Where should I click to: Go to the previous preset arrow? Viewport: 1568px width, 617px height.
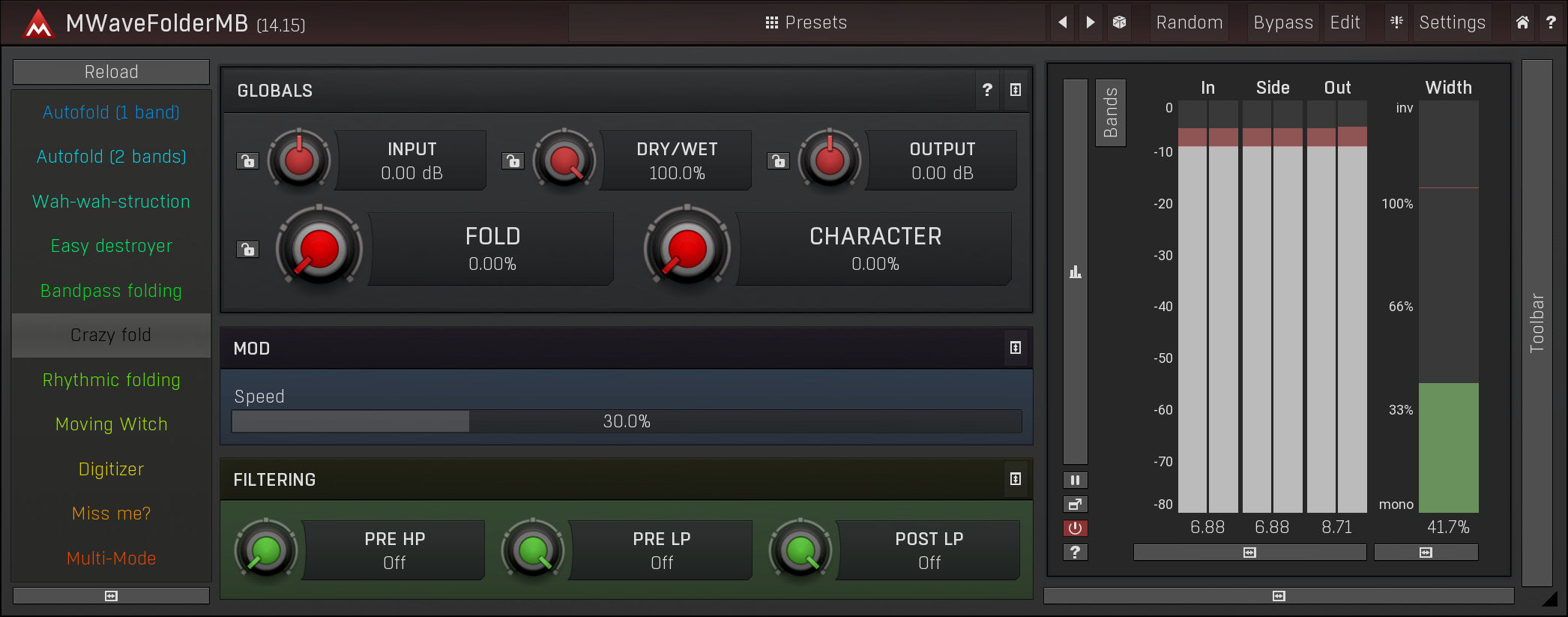click(1062, 22)
